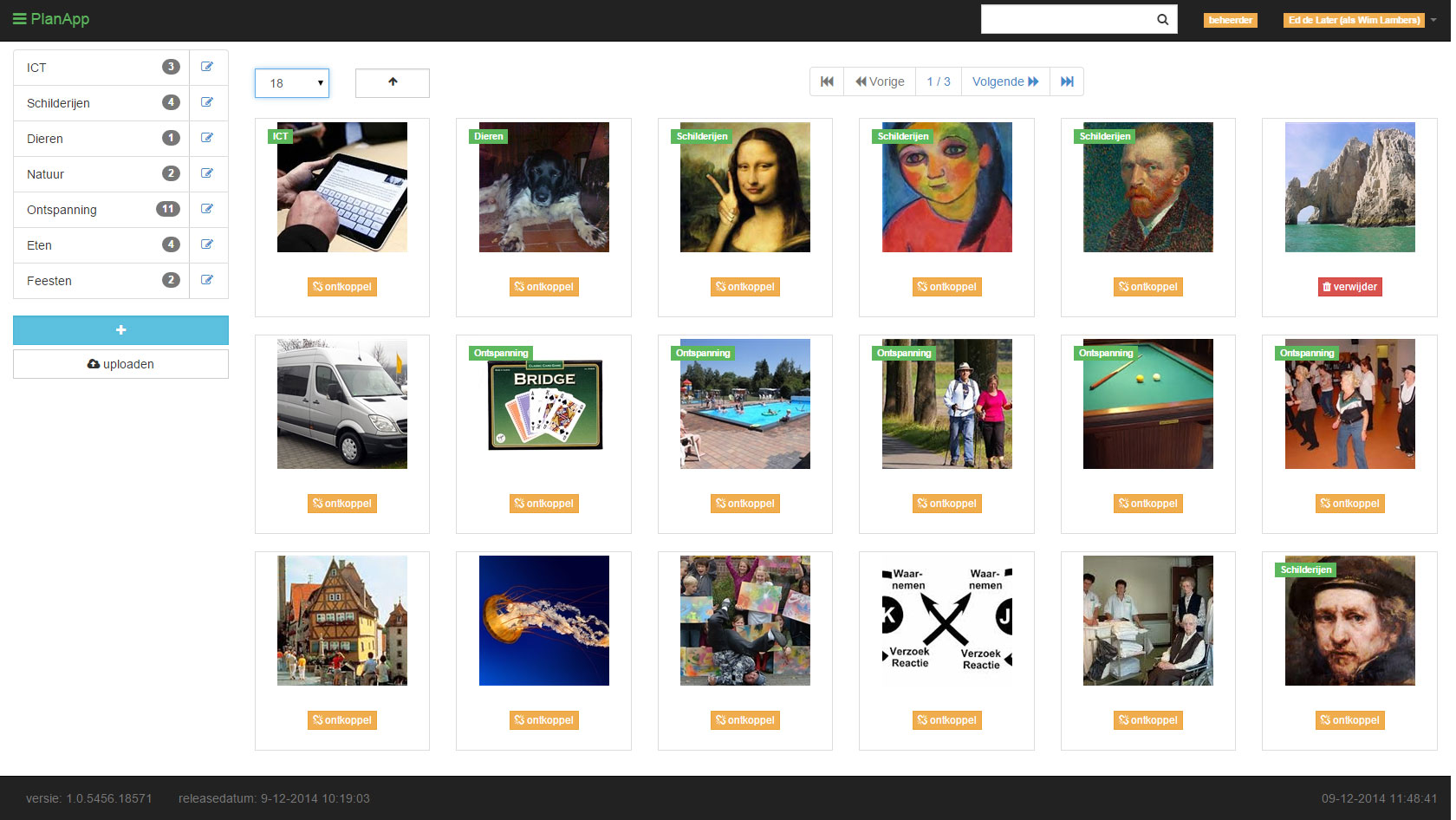Select the Dieren category in sidebar
The height and width of the screenshot is (820, 1456).
(x=45, y=139)
